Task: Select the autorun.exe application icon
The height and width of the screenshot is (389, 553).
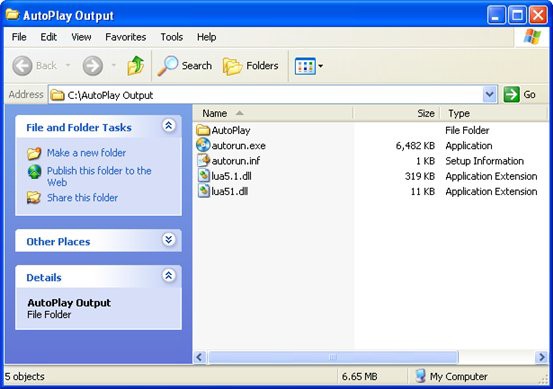Action: point(203,145)
